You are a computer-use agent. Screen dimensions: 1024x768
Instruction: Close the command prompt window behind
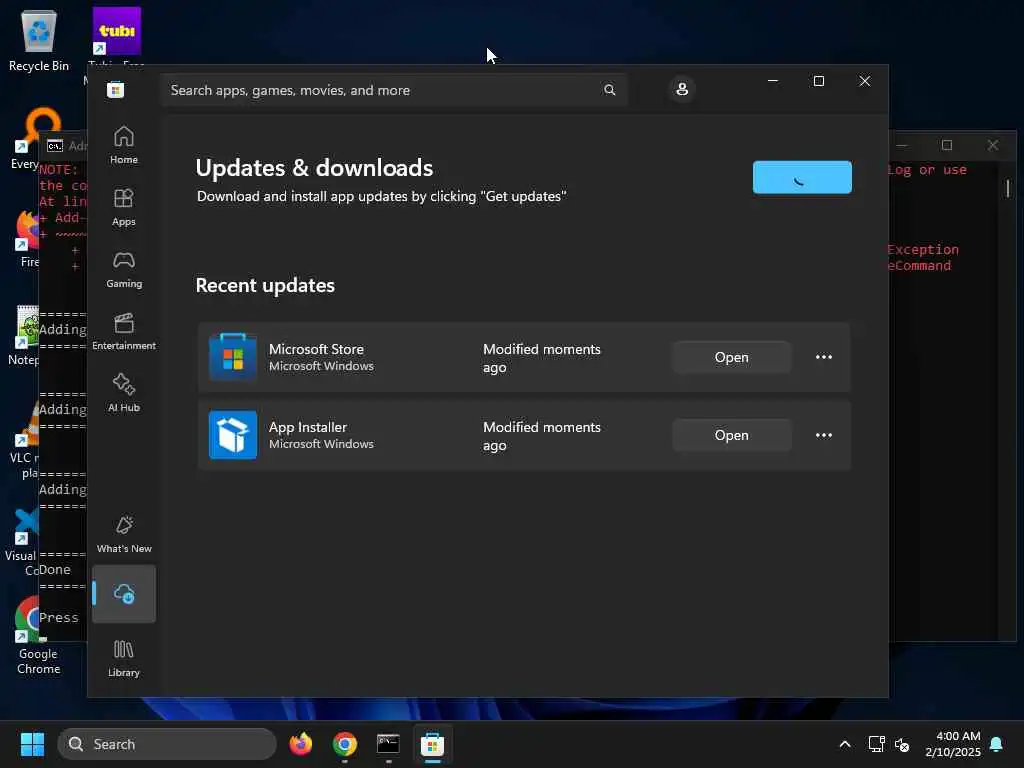click(x=993, y=145)
